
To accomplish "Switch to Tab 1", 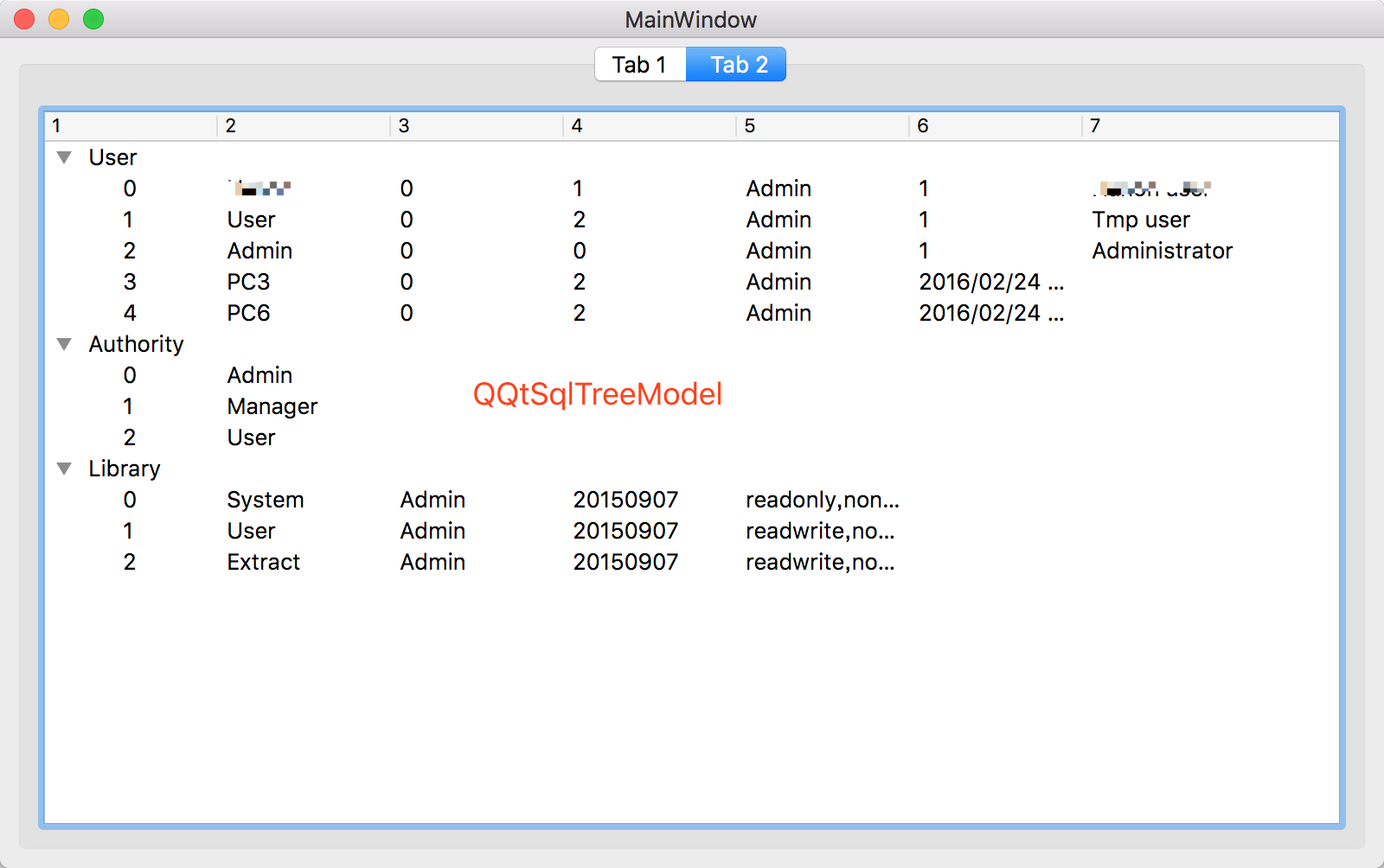I will (640, 65).
